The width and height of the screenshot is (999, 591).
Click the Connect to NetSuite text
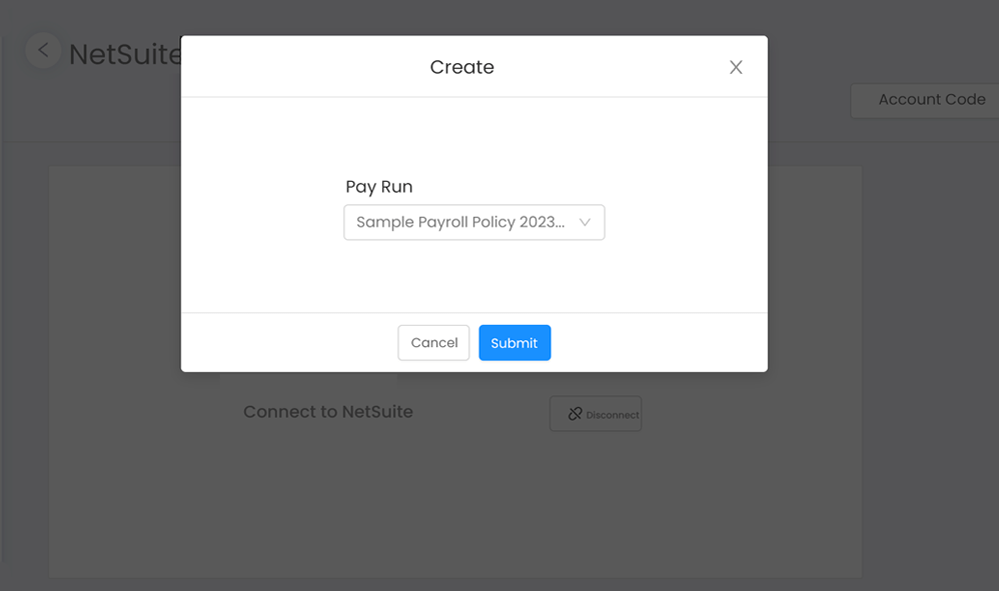pyautogui.click(x=328, y=411)
